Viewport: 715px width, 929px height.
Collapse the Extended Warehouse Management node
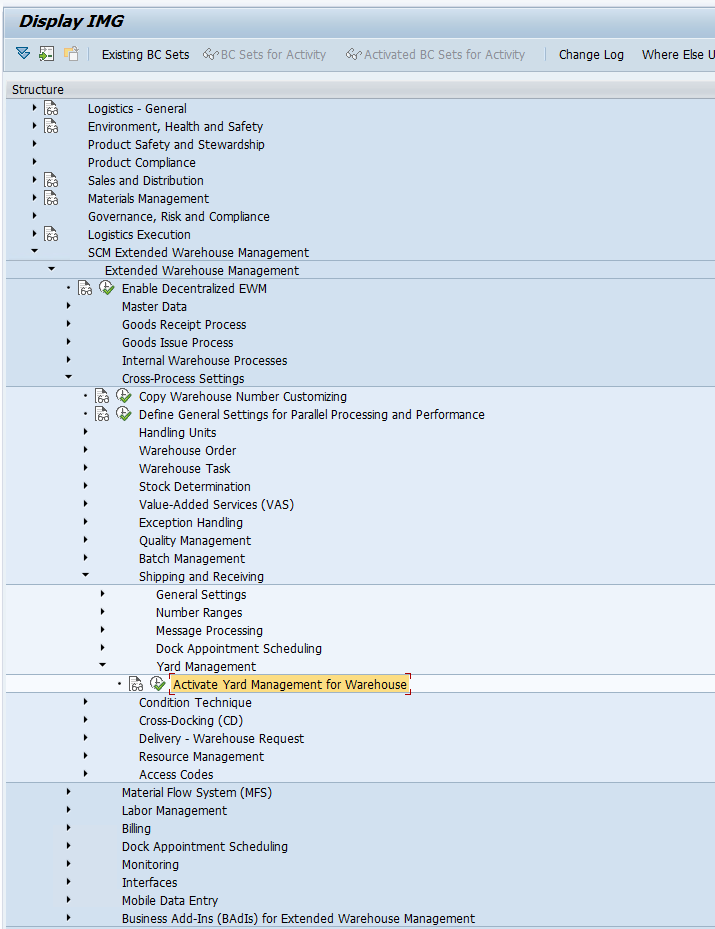click(52, 269)
